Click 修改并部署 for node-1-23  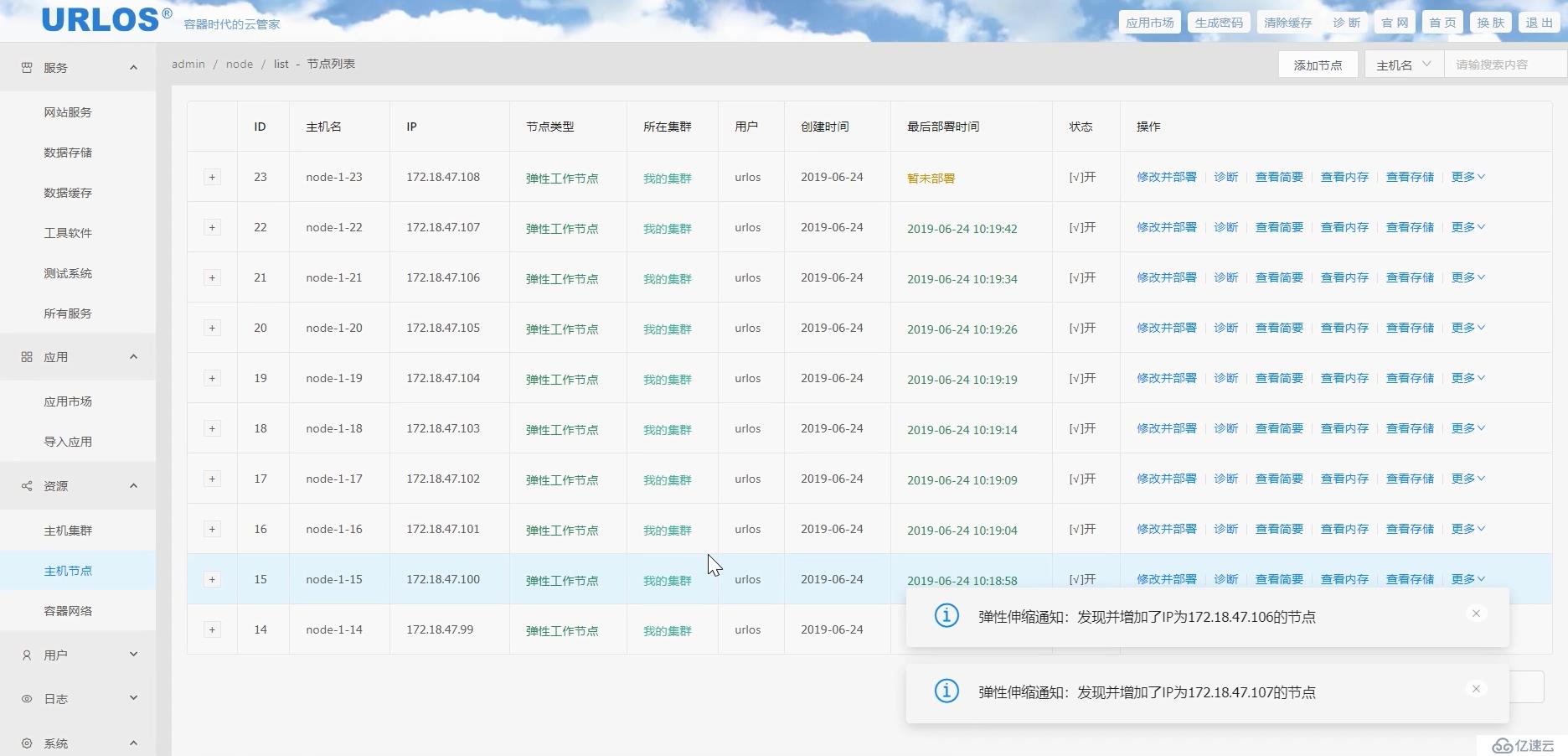[1166, 177]
